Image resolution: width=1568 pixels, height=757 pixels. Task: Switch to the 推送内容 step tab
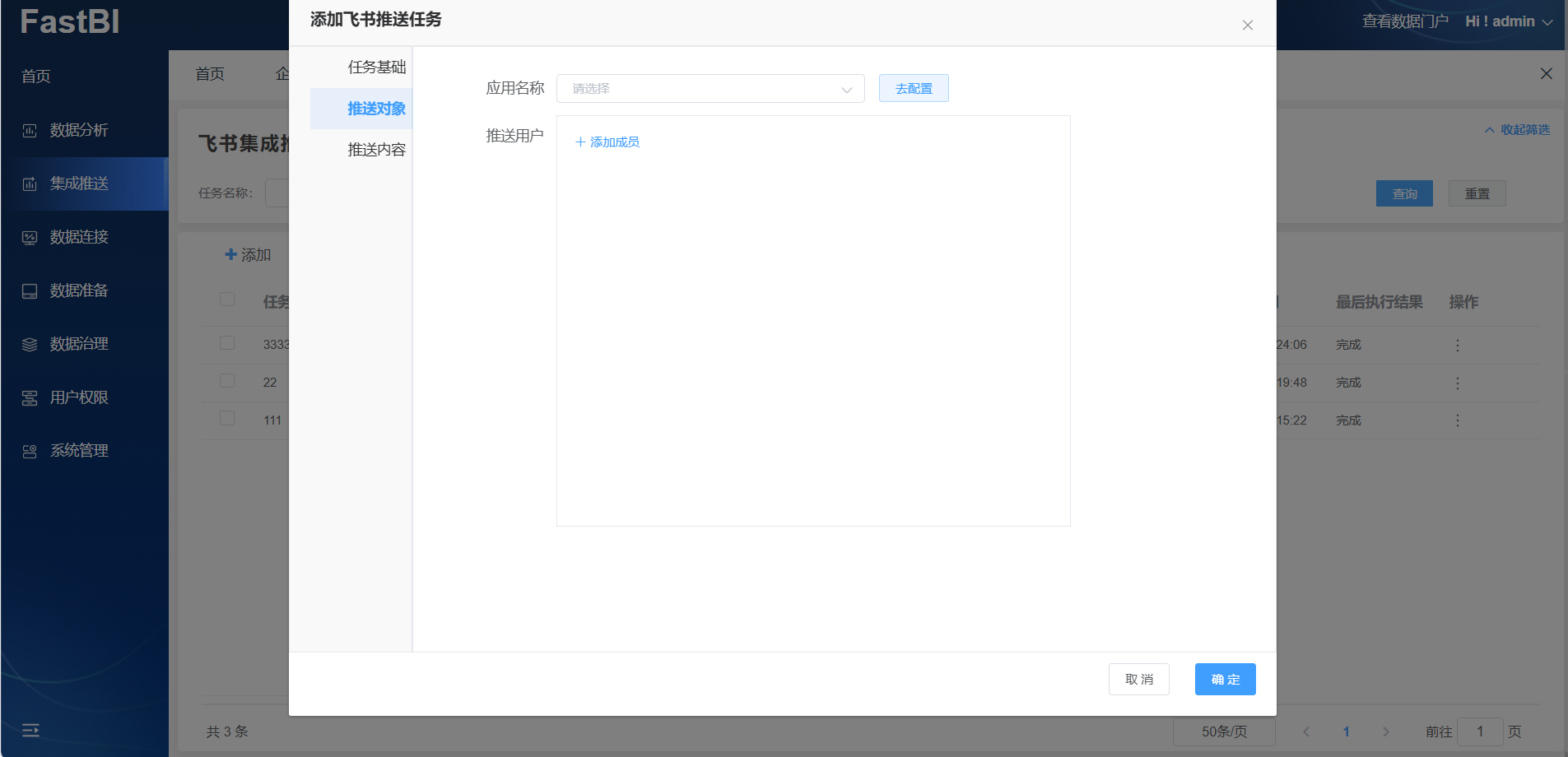click(x=376, y=150)
